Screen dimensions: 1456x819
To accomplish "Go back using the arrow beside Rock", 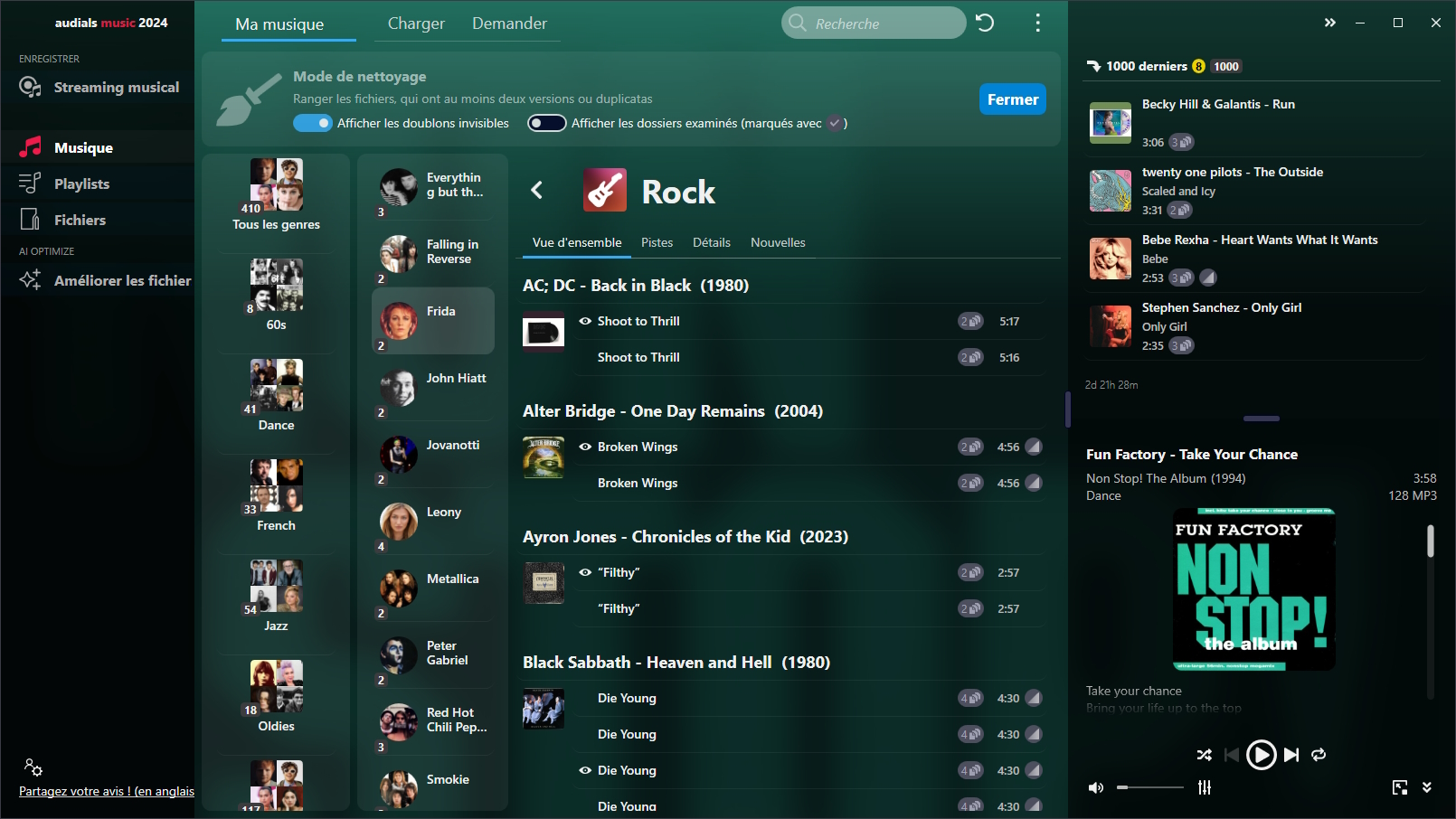I will click(537, 190).
